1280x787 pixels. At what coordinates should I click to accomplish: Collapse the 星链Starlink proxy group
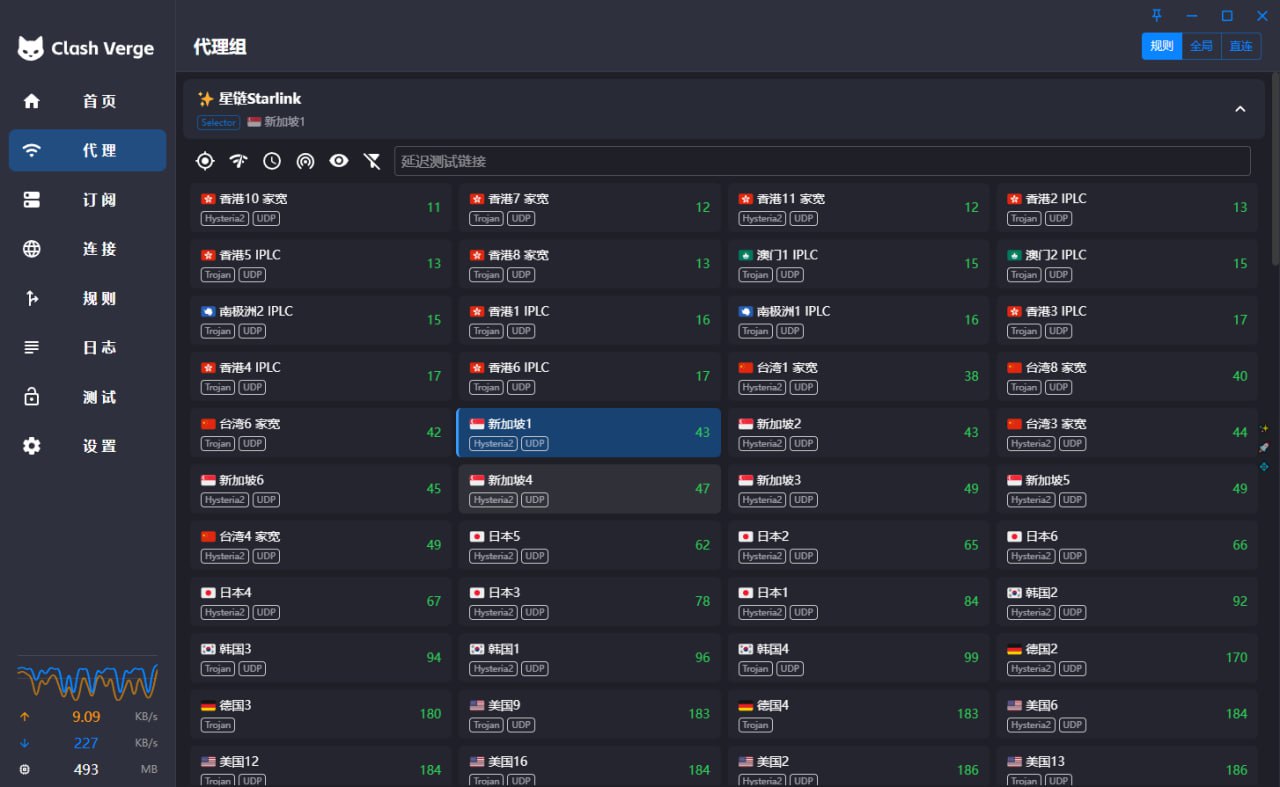point(1240,109)
